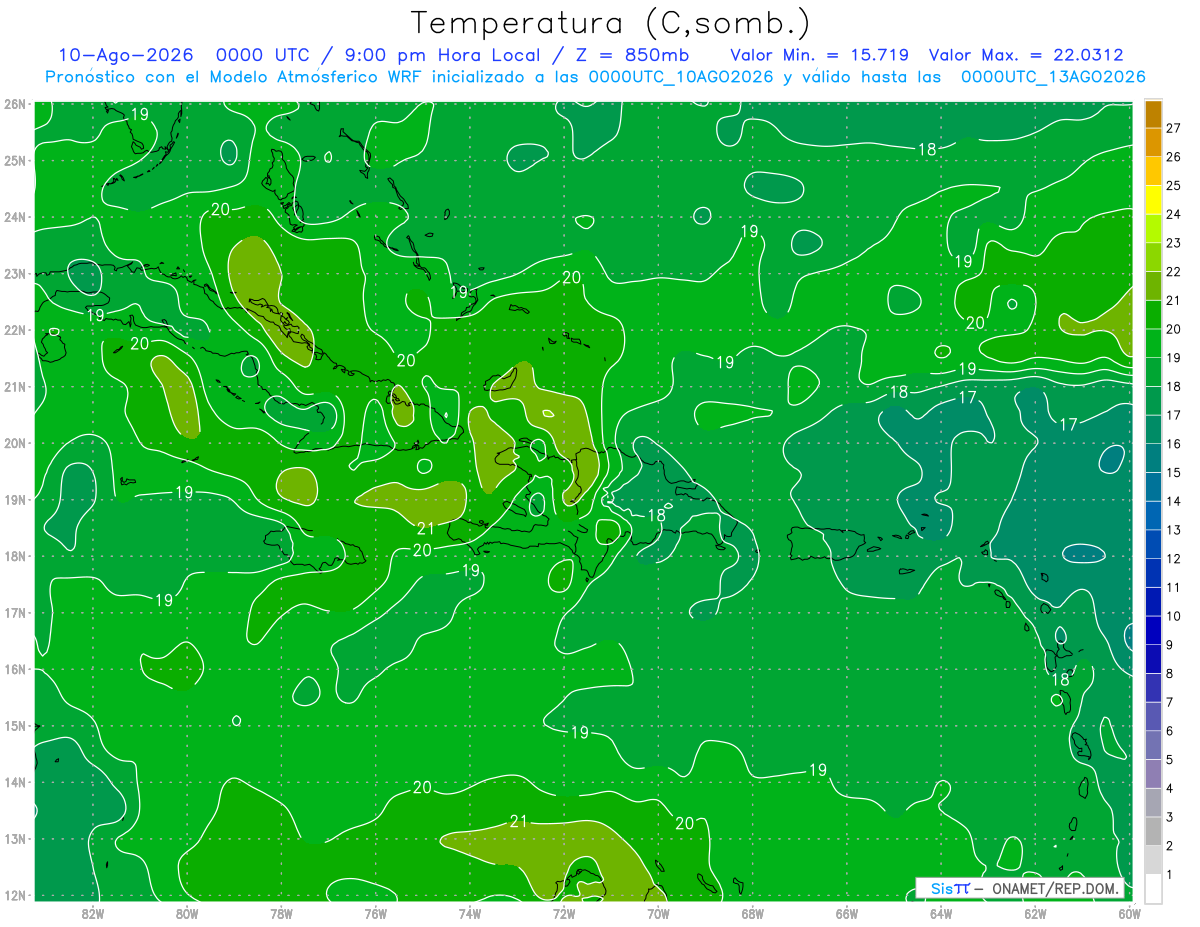Click legend value 22 on the color scale
The image size is (1200, 927).
(x=1174, y=272)
